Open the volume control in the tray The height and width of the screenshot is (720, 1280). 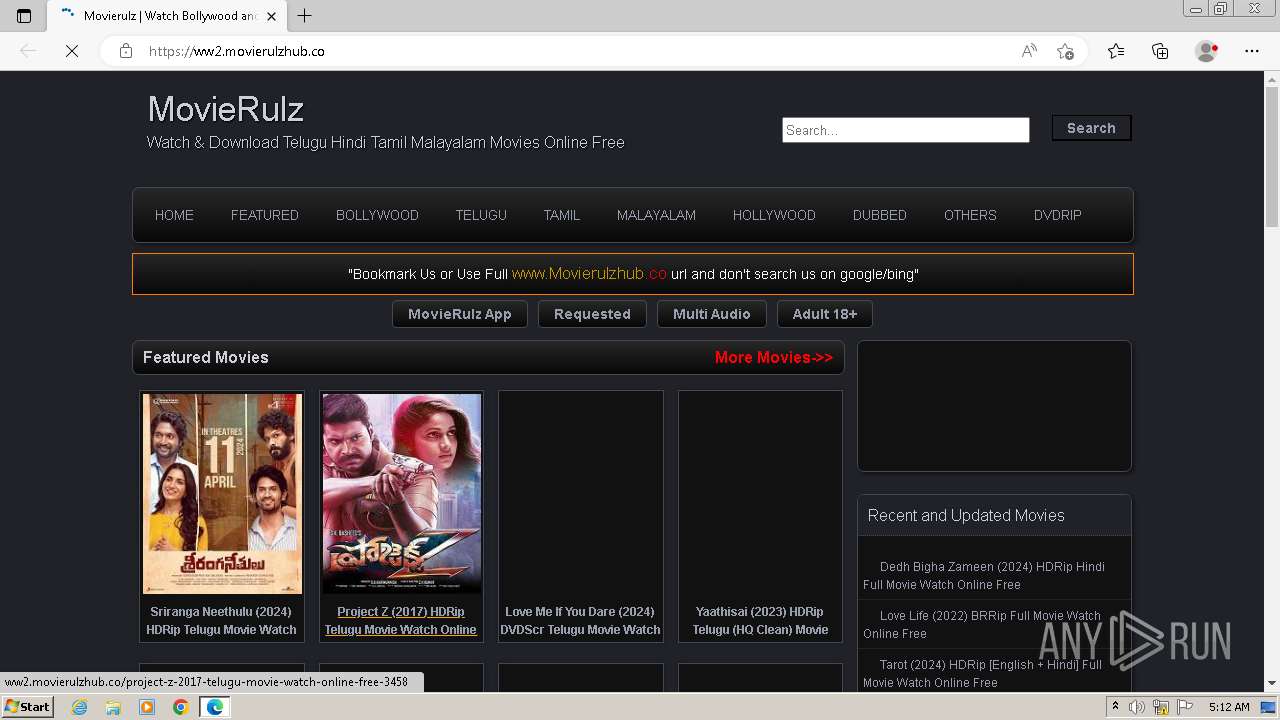click(x=1137, y=707)
